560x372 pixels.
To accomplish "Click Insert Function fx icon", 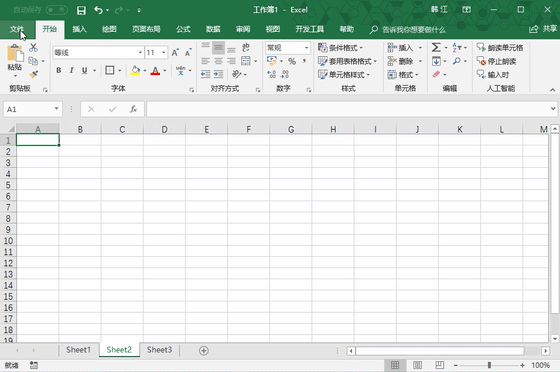I will pyautogui.click(x=134, y=109).
